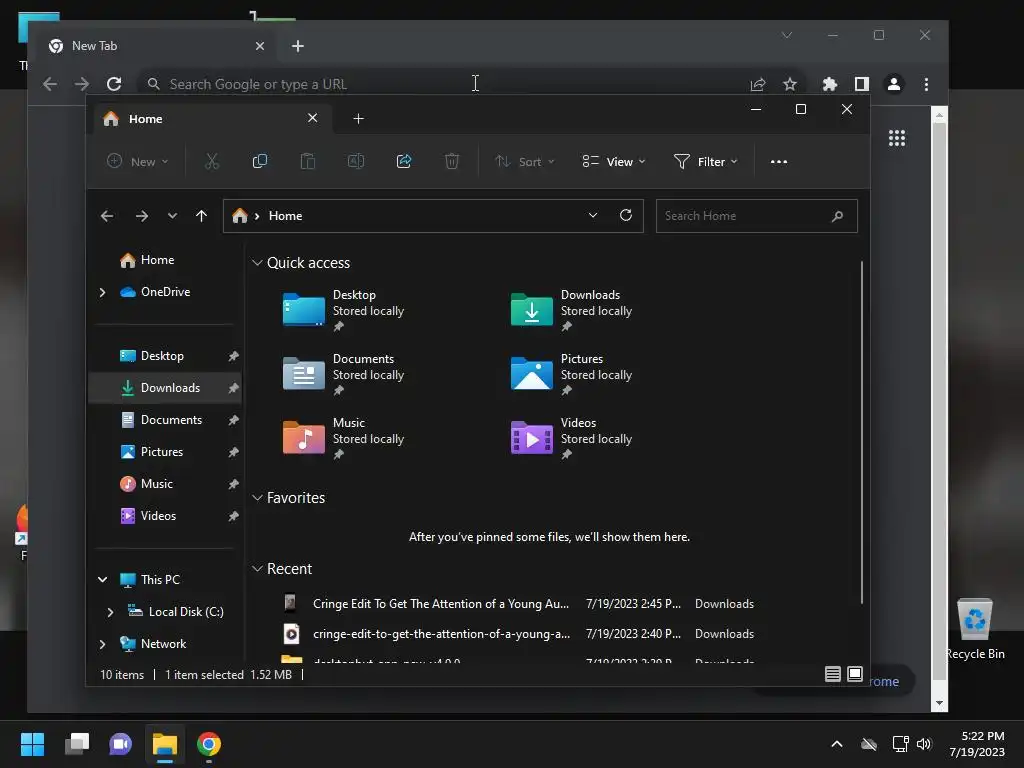Open Chrome three-dot menu
Screen dimensions: 1024x768
[x=926, y=84]
